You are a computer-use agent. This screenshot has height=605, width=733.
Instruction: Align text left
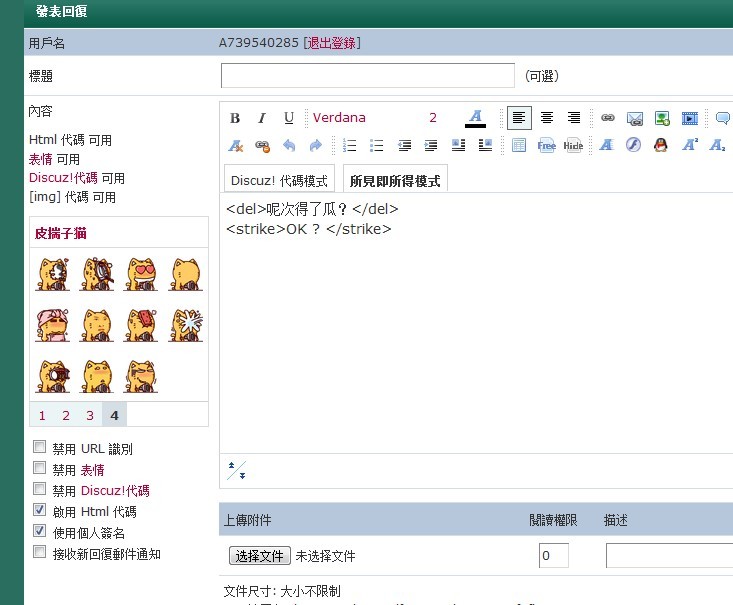coord(519,118)
